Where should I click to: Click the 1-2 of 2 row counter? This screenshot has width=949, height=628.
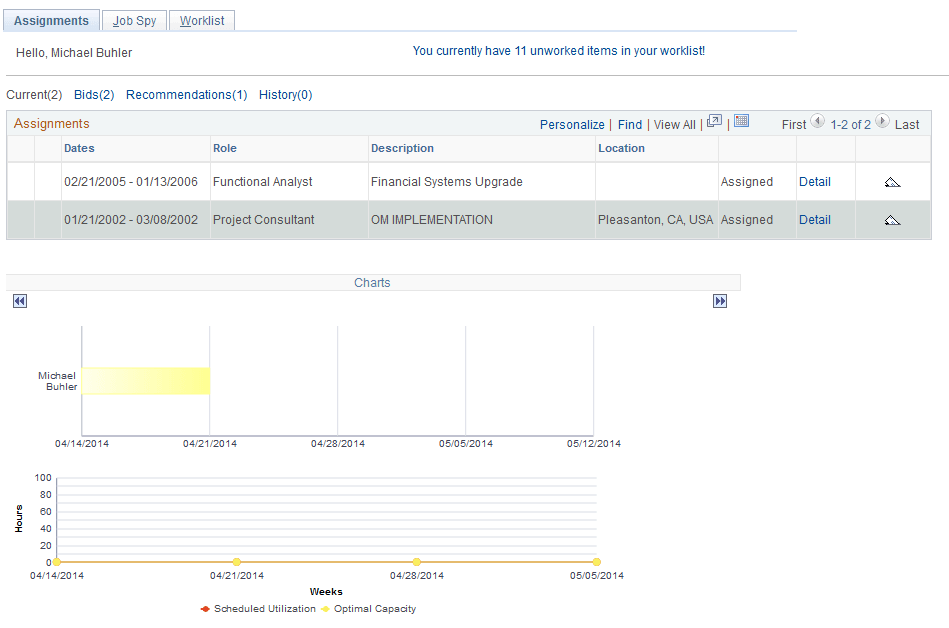[x=850, y=125]
